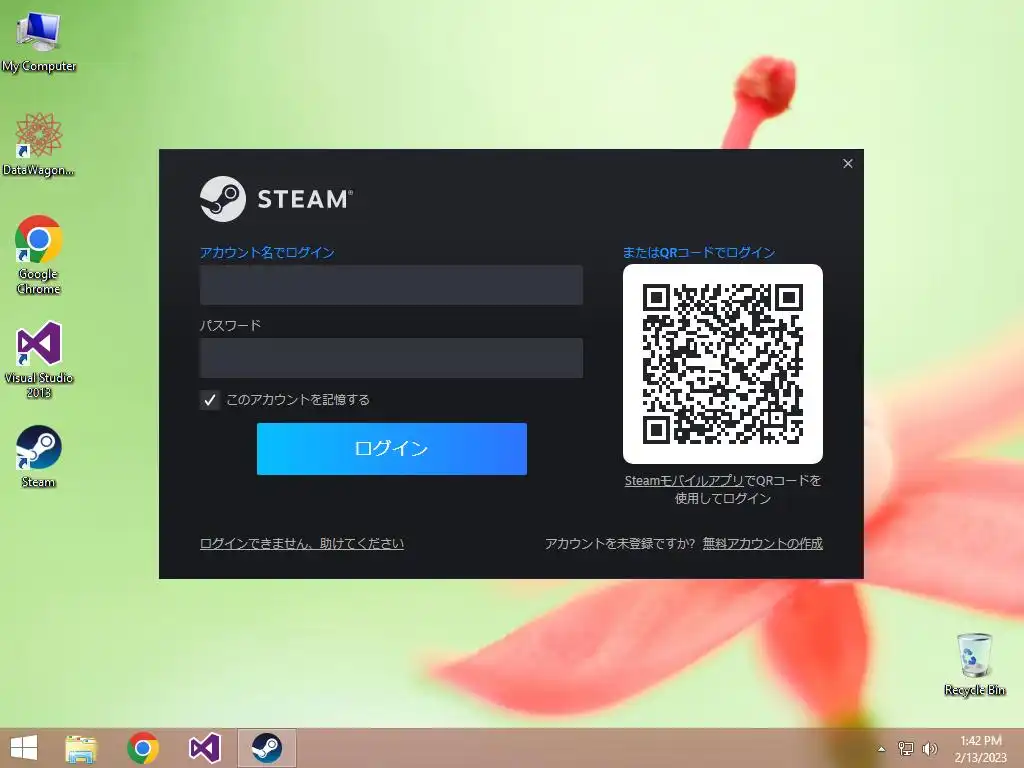Image resolution: width=1024 pixels, height=768 pixels.
Task: Open File Explorer from the taskbar
Action: [81, 748]
